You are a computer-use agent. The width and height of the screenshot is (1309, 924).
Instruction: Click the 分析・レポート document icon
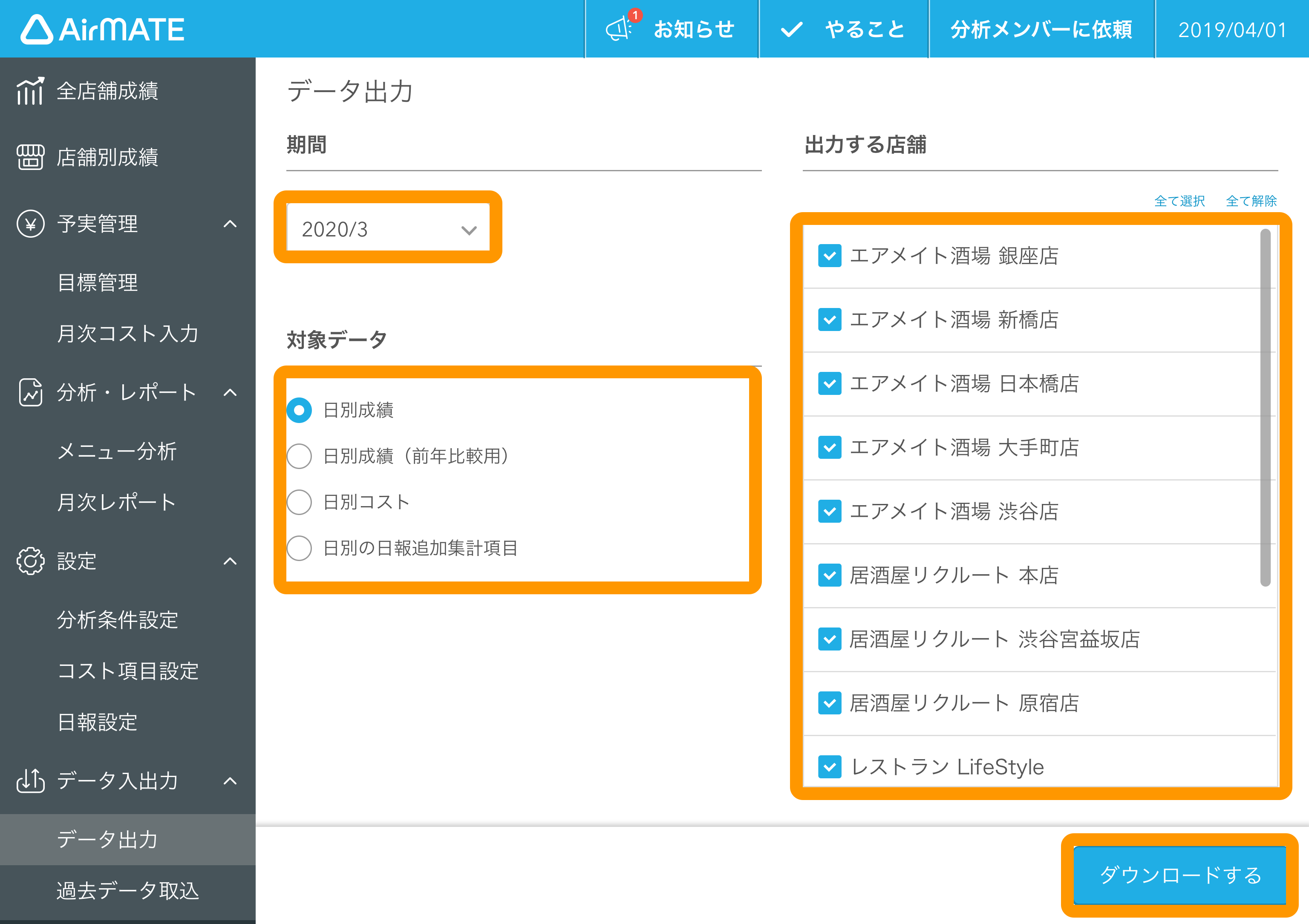tap(30, 392)
